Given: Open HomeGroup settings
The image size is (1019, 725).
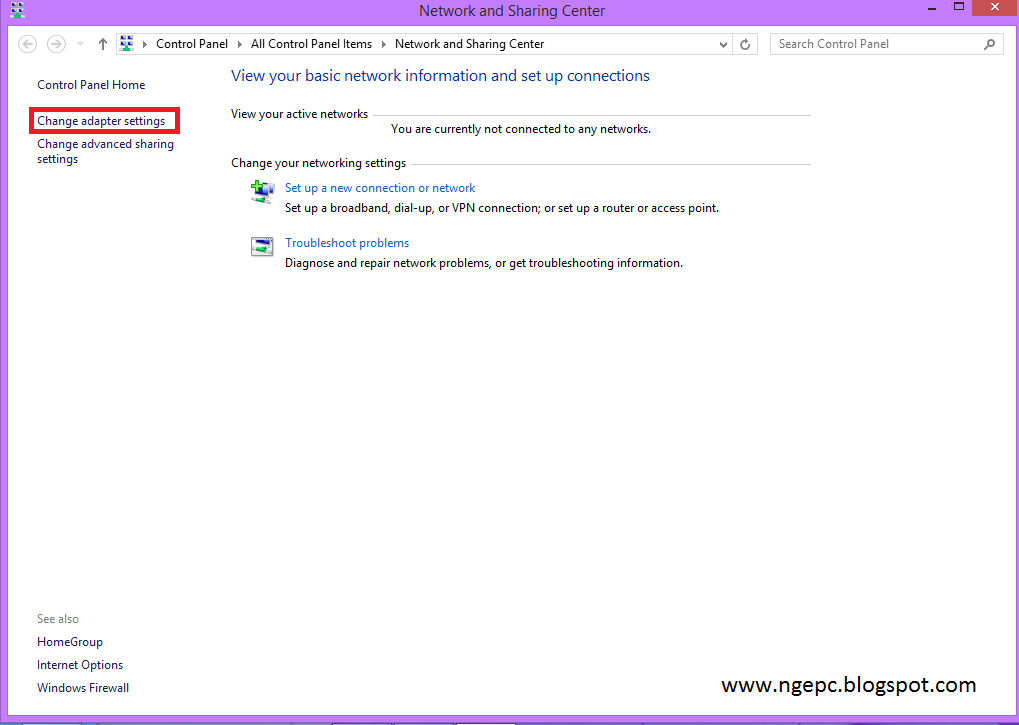Looking at the screenshot, I should click(69, 641).
